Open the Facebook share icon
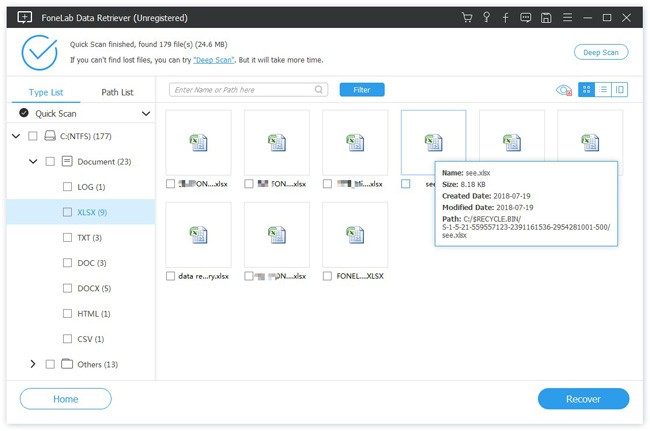Viewport: 650px width, 431px height. click(505, 18)
